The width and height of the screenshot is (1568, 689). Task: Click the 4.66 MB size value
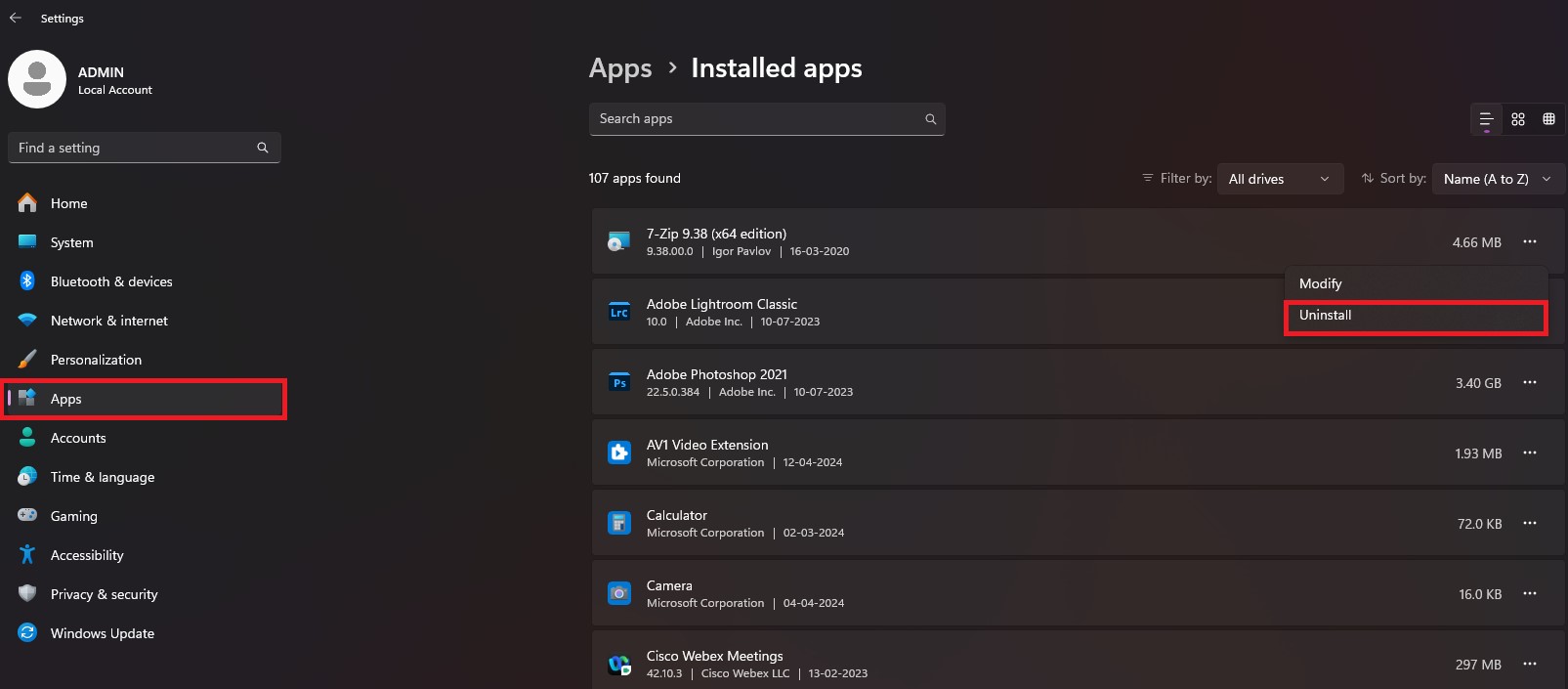click(x=1476, y=242)
